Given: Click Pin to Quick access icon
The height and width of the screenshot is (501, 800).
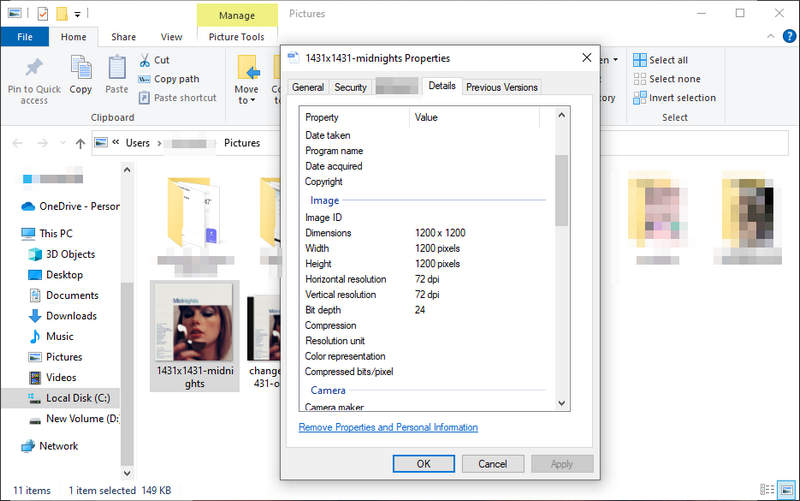Looking at the screenshot, I should [34, 69].
